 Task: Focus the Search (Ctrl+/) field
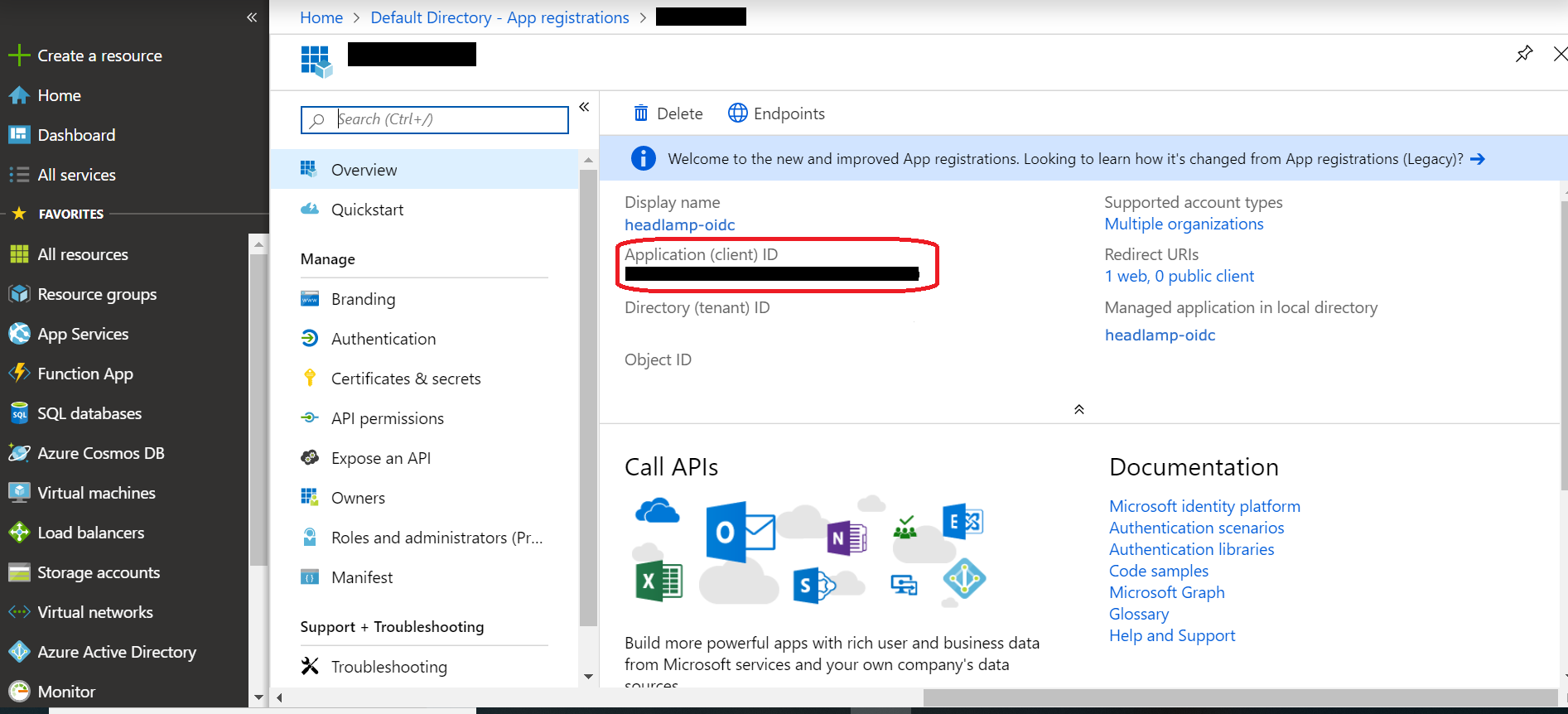point(435,119)
